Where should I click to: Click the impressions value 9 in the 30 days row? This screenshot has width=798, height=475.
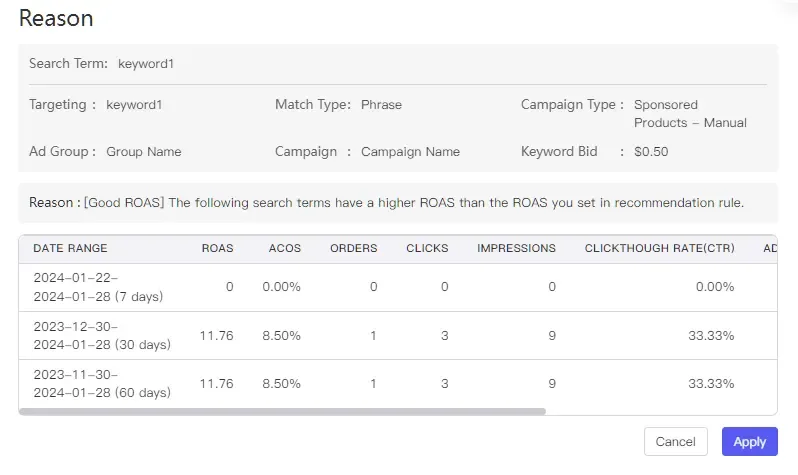pyautogui.click(x=552, y=336)
